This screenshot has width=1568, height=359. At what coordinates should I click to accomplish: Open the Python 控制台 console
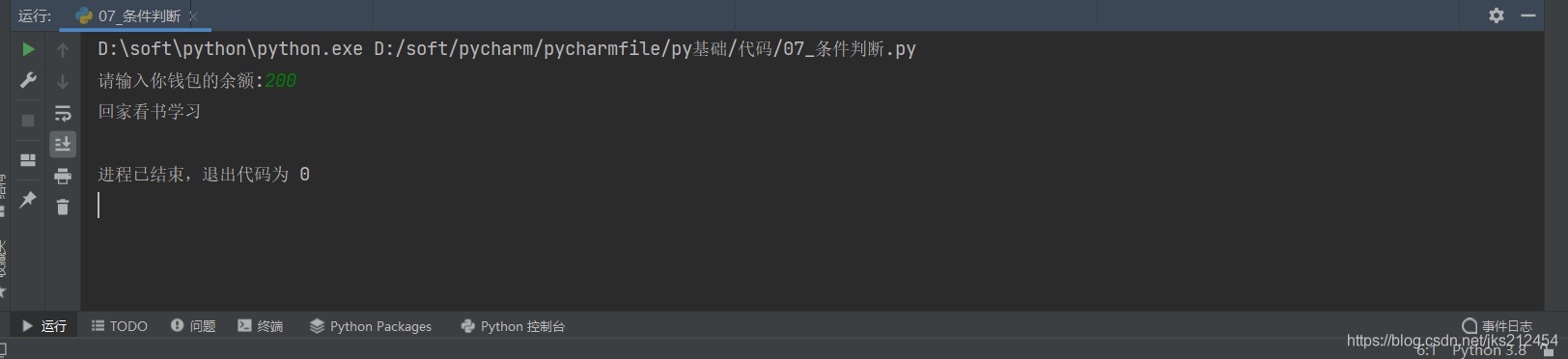pyautogui.click(x=513, y=326)
